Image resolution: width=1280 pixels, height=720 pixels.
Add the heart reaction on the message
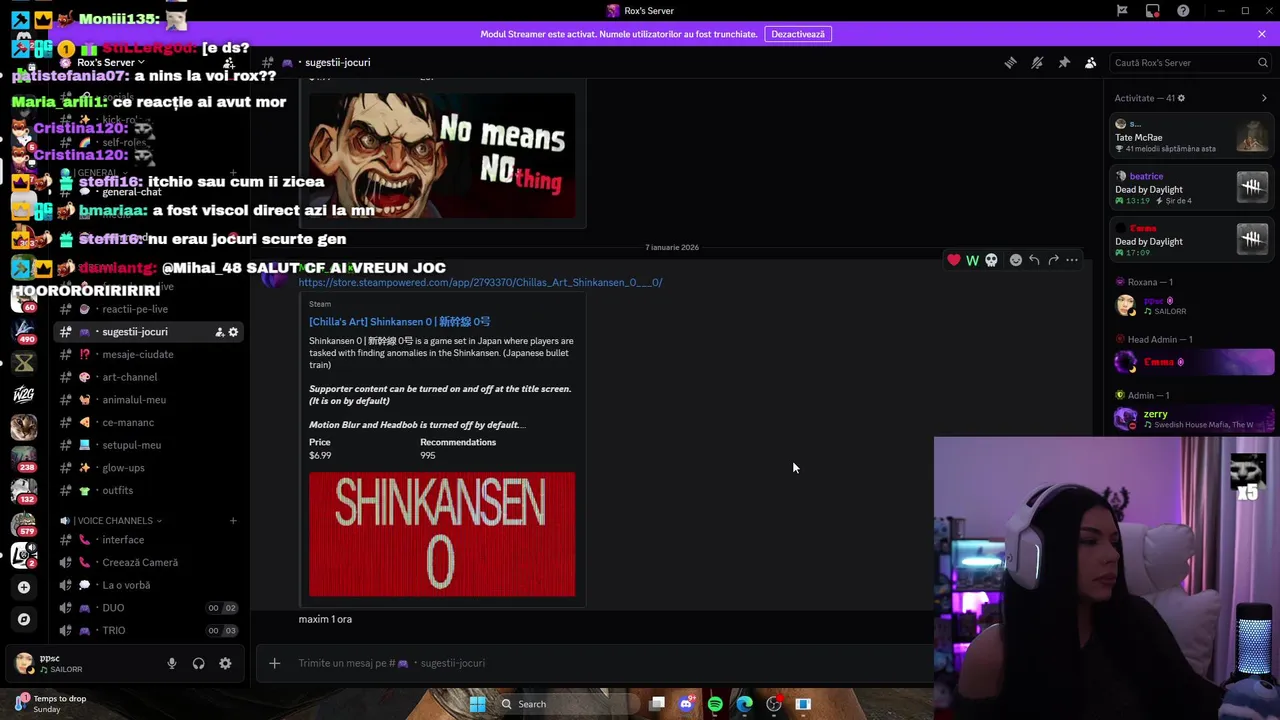[x=954, y=260]
